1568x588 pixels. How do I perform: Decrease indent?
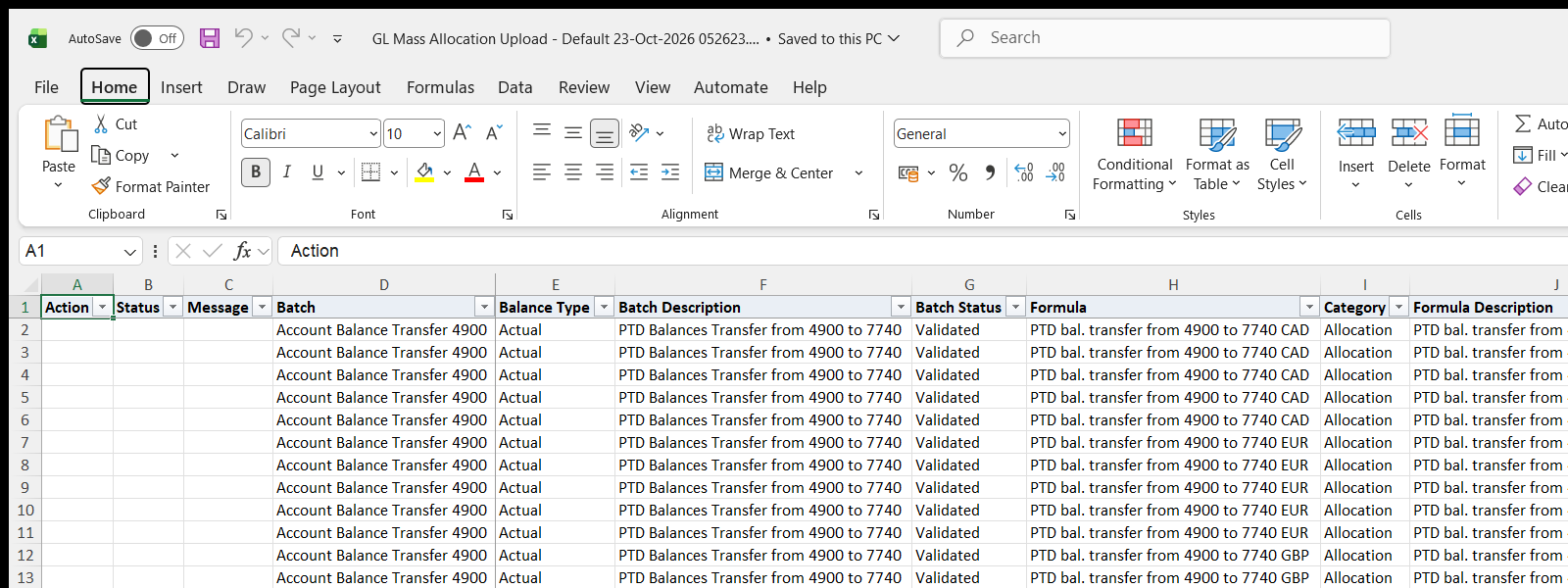(639, 172)
